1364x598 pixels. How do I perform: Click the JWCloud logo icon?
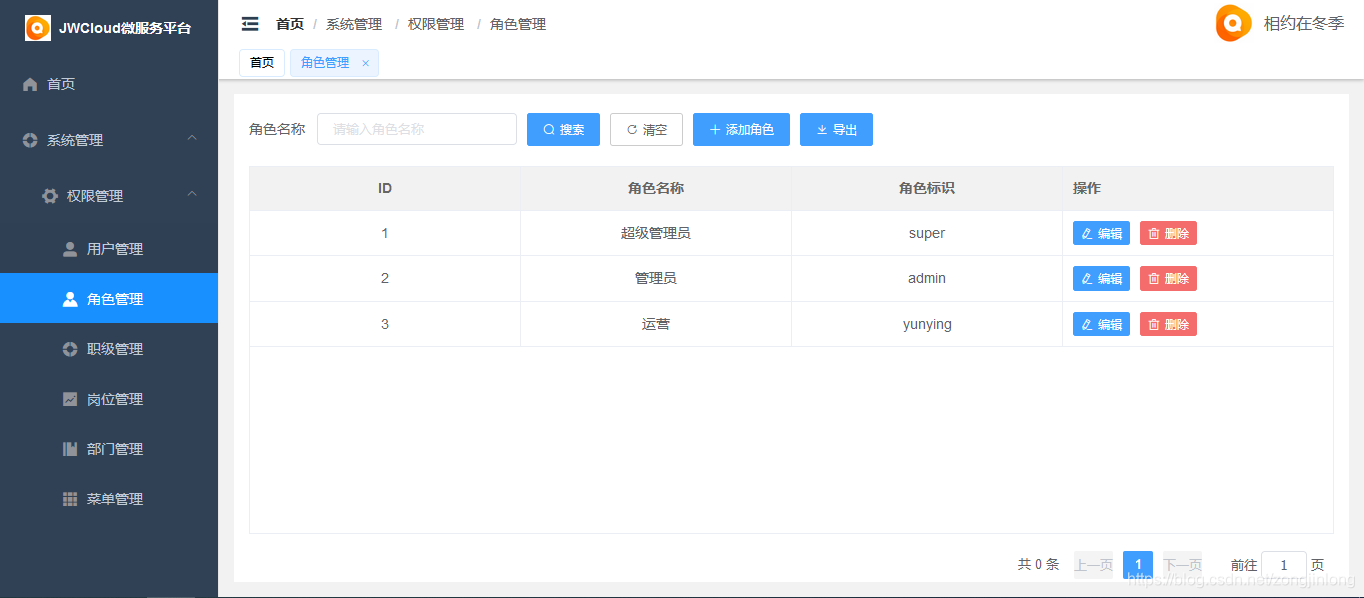38,28
